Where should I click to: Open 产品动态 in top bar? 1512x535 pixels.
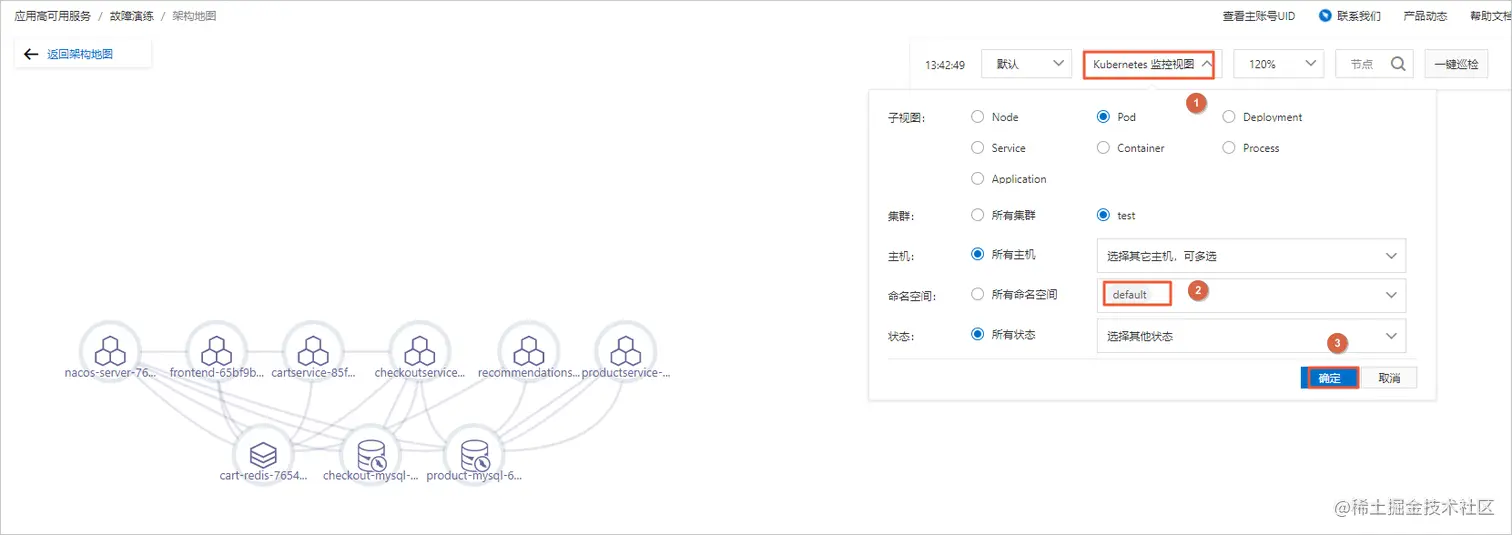[x=1425, y=16]
